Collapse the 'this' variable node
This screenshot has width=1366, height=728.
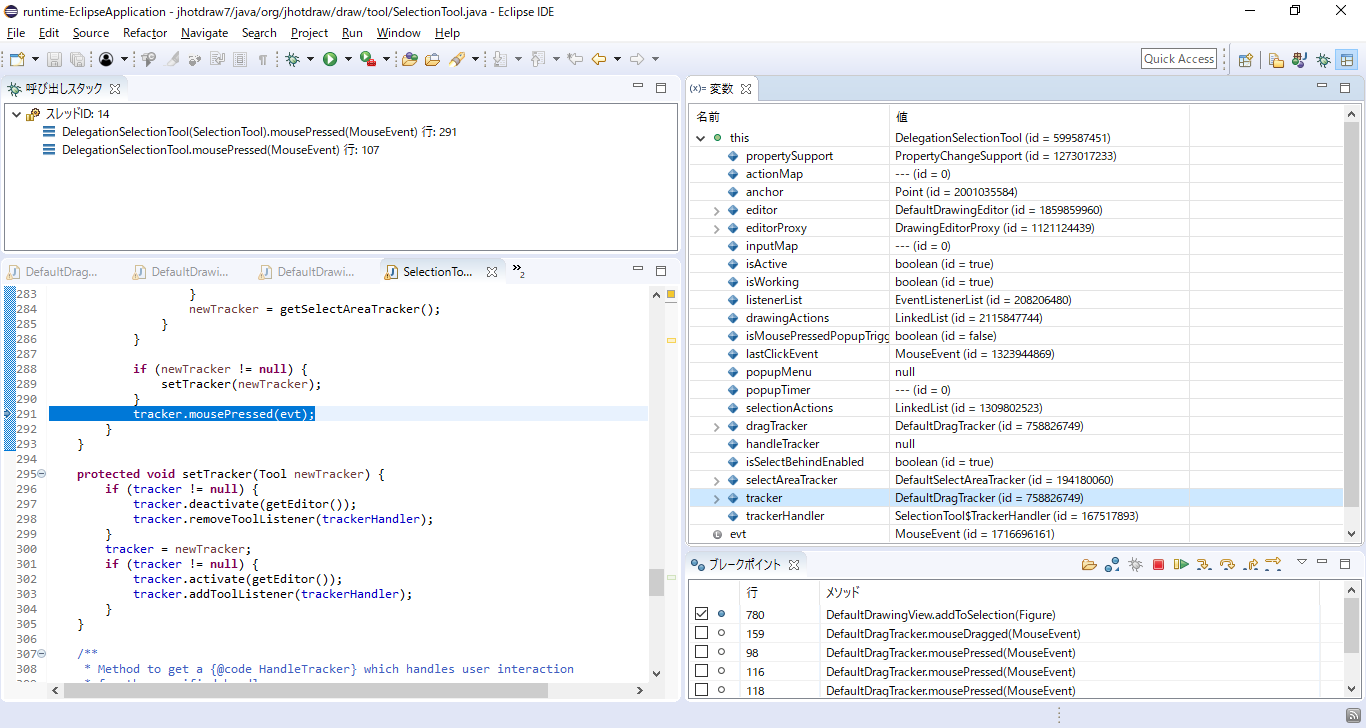click(x=701, y=138)
